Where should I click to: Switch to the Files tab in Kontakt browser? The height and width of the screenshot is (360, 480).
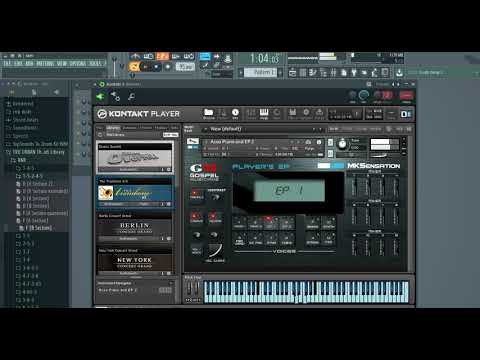click(x=100, y=128)
